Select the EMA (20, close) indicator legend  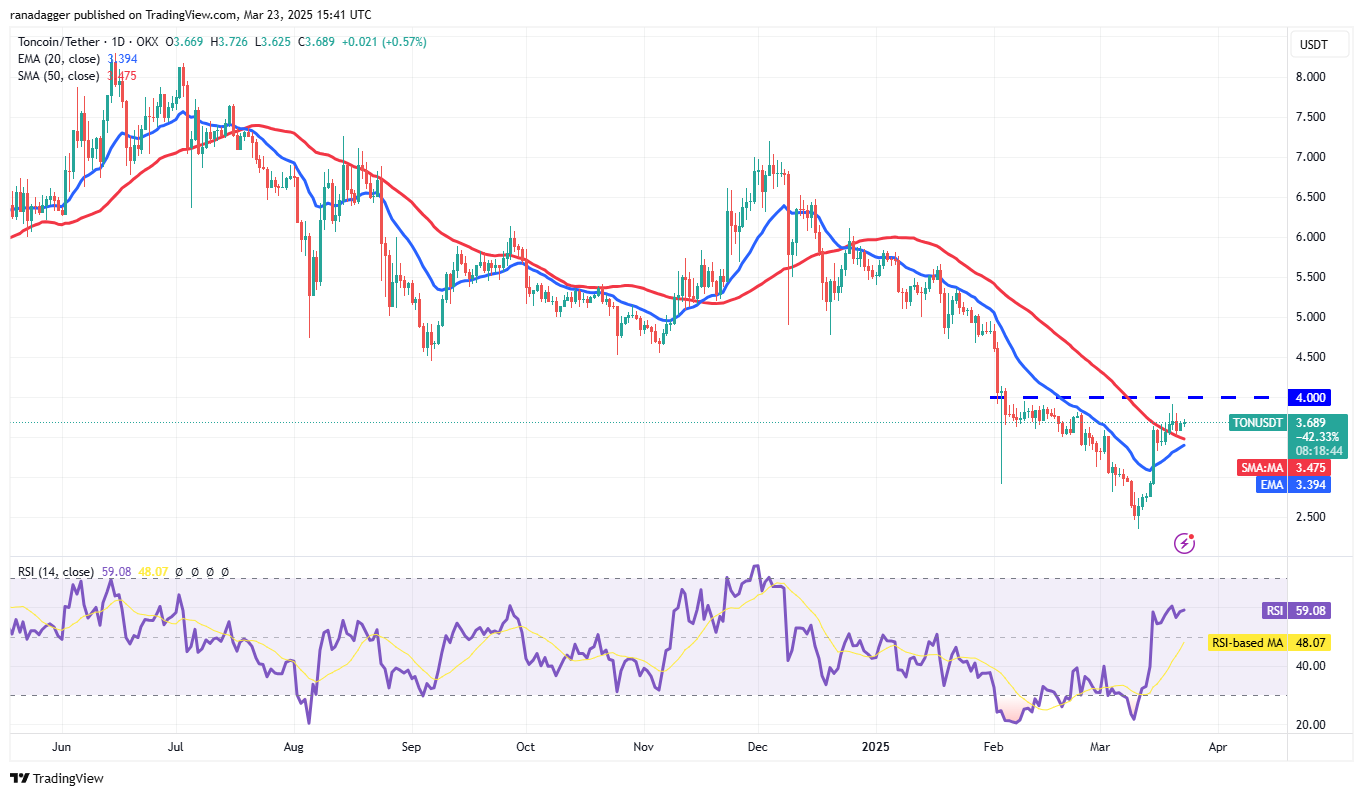pos(56,59)
